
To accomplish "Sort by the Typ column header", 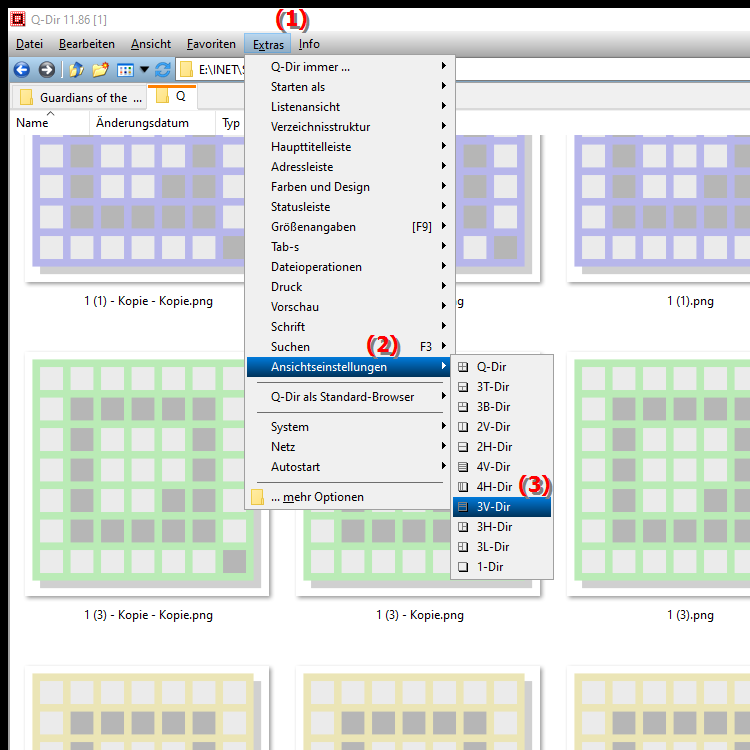I will point(231,123).
